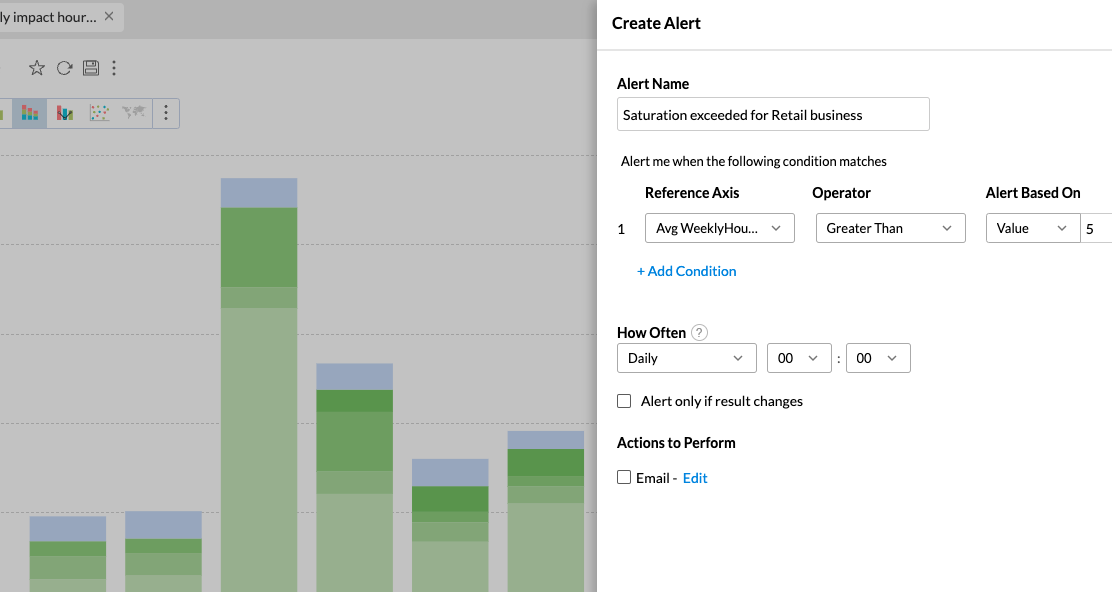Image resolution: width=1112 pixels, height=592 pixels.
Task: Enable the Email action checkbox
Action: click(624, 477)
